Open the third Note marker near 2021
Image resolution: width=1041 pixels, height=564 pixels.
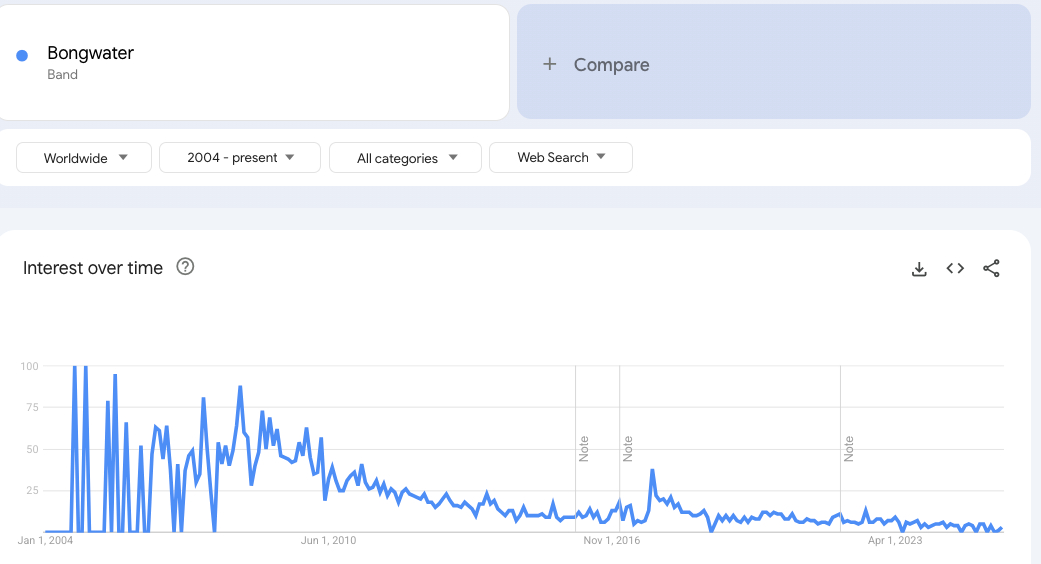(849, 448)
